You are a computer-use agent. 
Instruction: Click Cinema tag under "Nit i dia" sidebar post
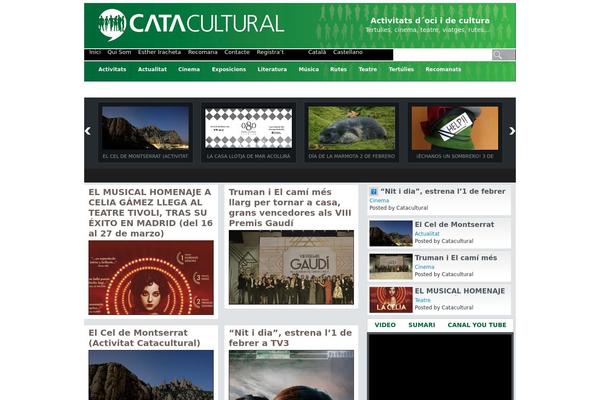point(379,201)
